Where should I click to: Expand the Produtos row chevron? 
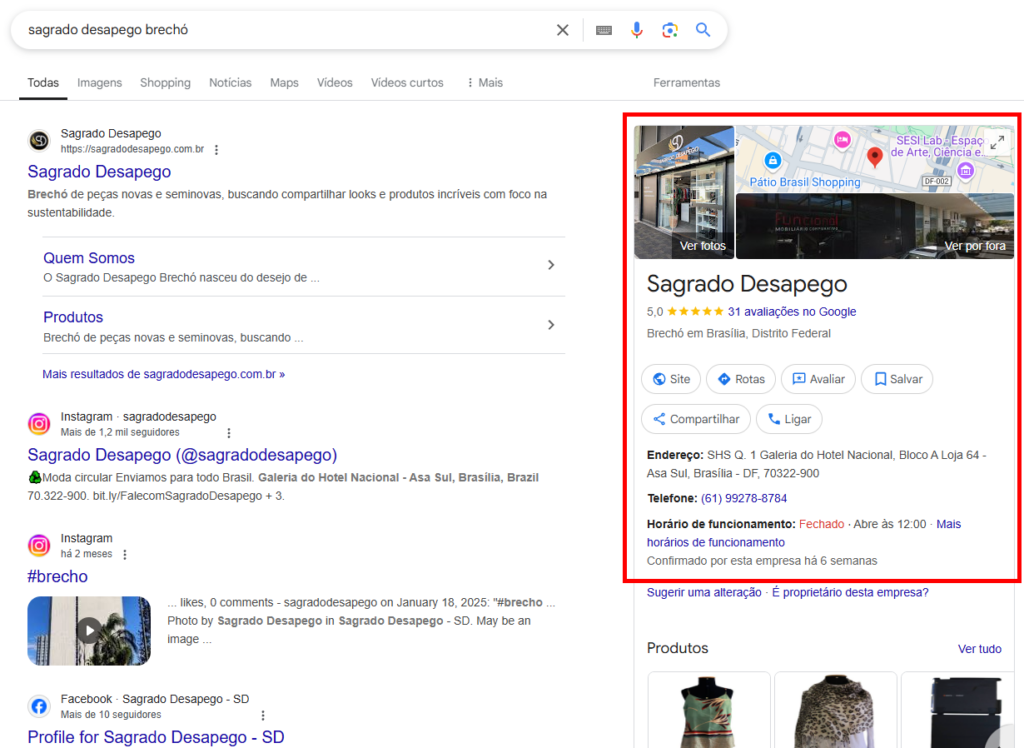551,325
